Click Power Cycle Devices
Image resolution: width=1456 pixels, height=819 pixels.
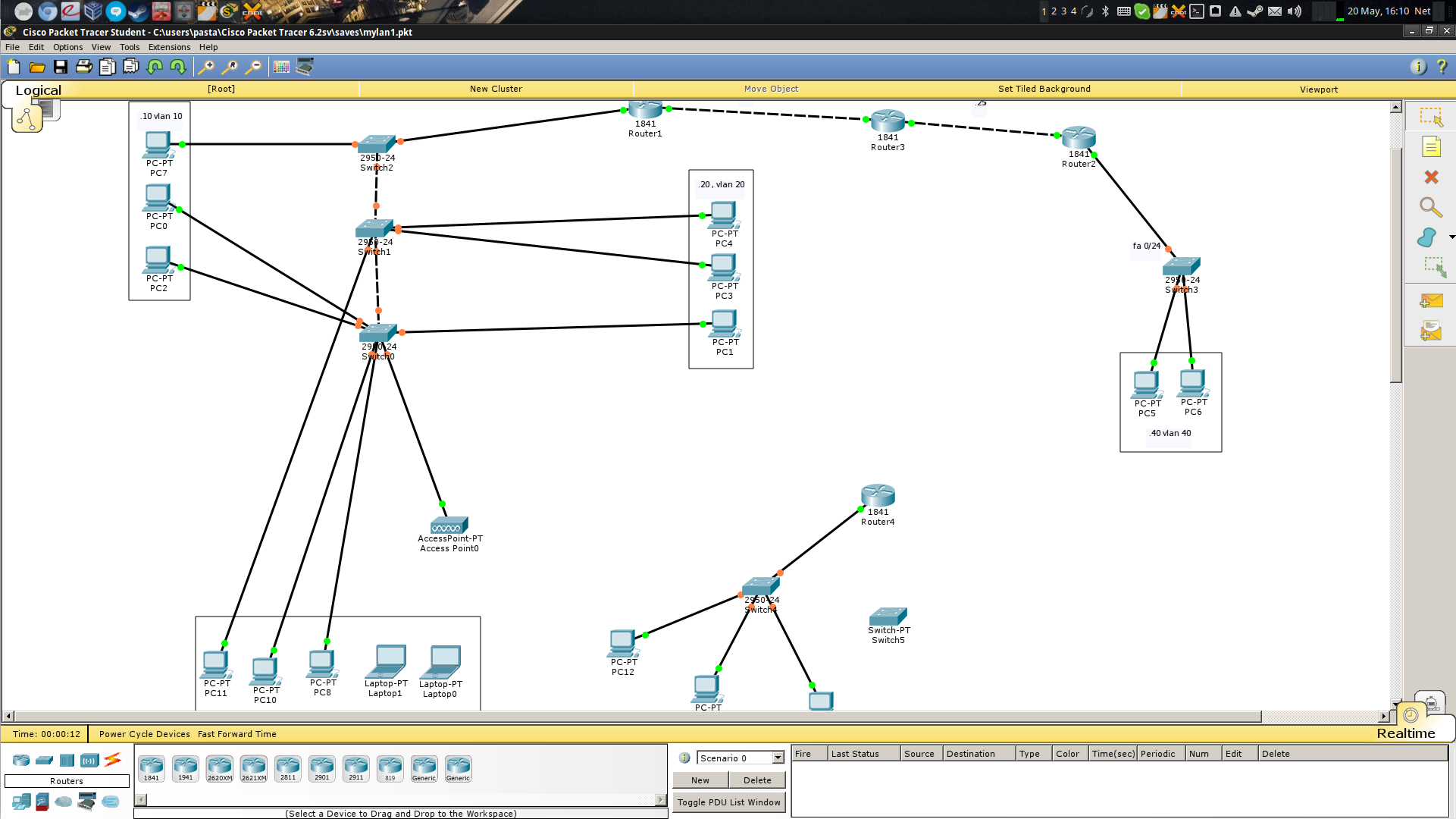(144, 734)
